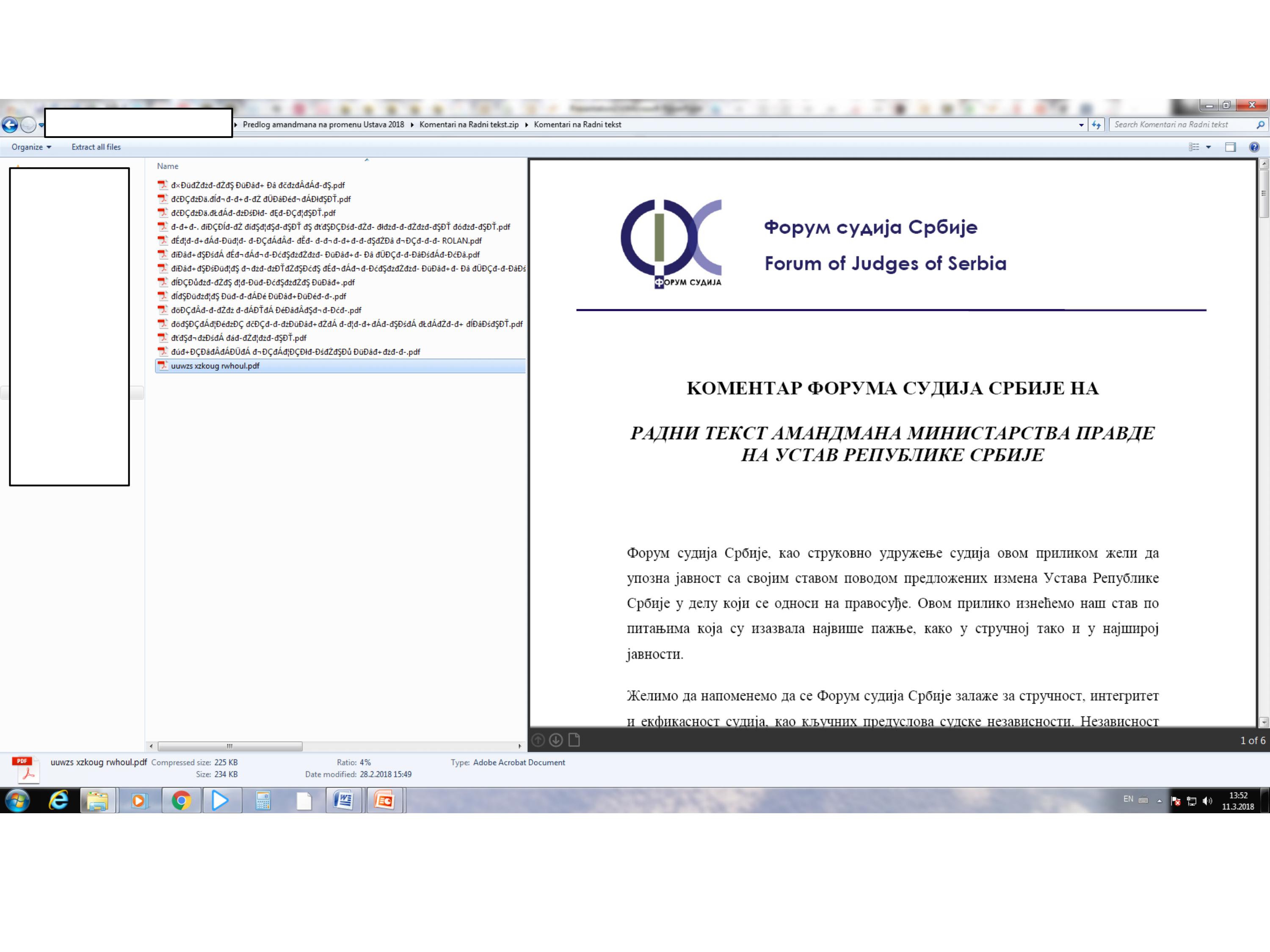This screenshot has height=952, width=1270.
Task: Select the file ending with ROLAN.pdf
Action: point(326,241)
